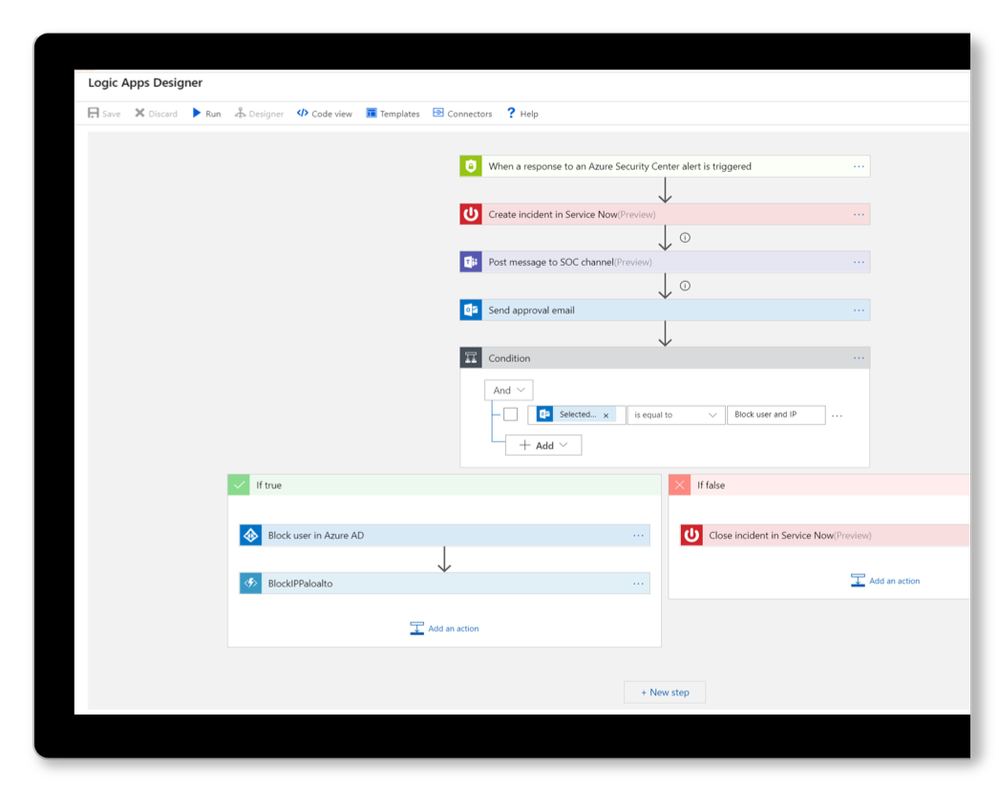Open ellipsis menu on Security Center trigger

859,166
